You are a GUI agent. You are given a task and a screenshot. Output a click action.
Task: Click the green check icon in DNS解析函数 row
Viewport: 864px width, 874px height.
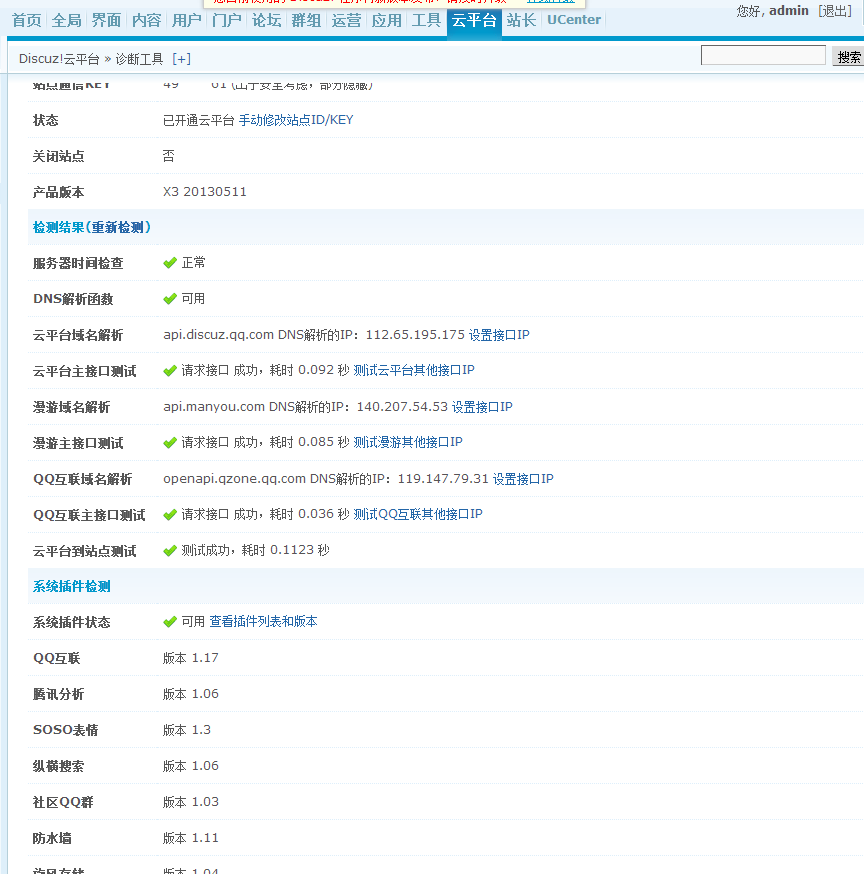[x=170, y=299]
